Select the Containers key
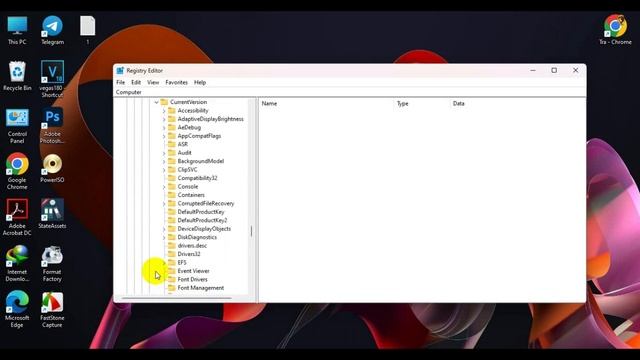Screen dimensions: 640x360 (x=191, y=195)
